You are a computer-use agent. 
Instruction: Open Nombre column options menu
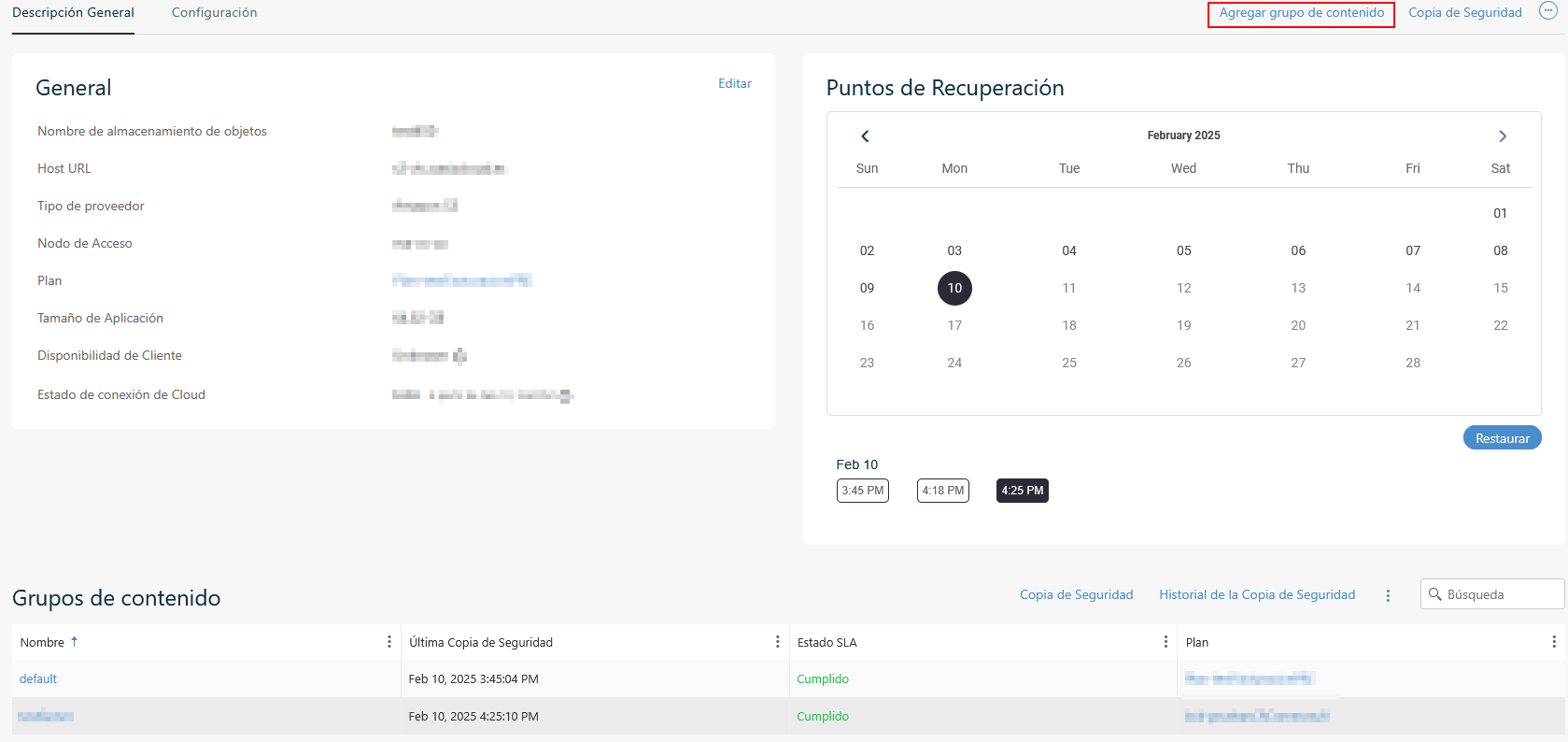(x=389, y=642)
